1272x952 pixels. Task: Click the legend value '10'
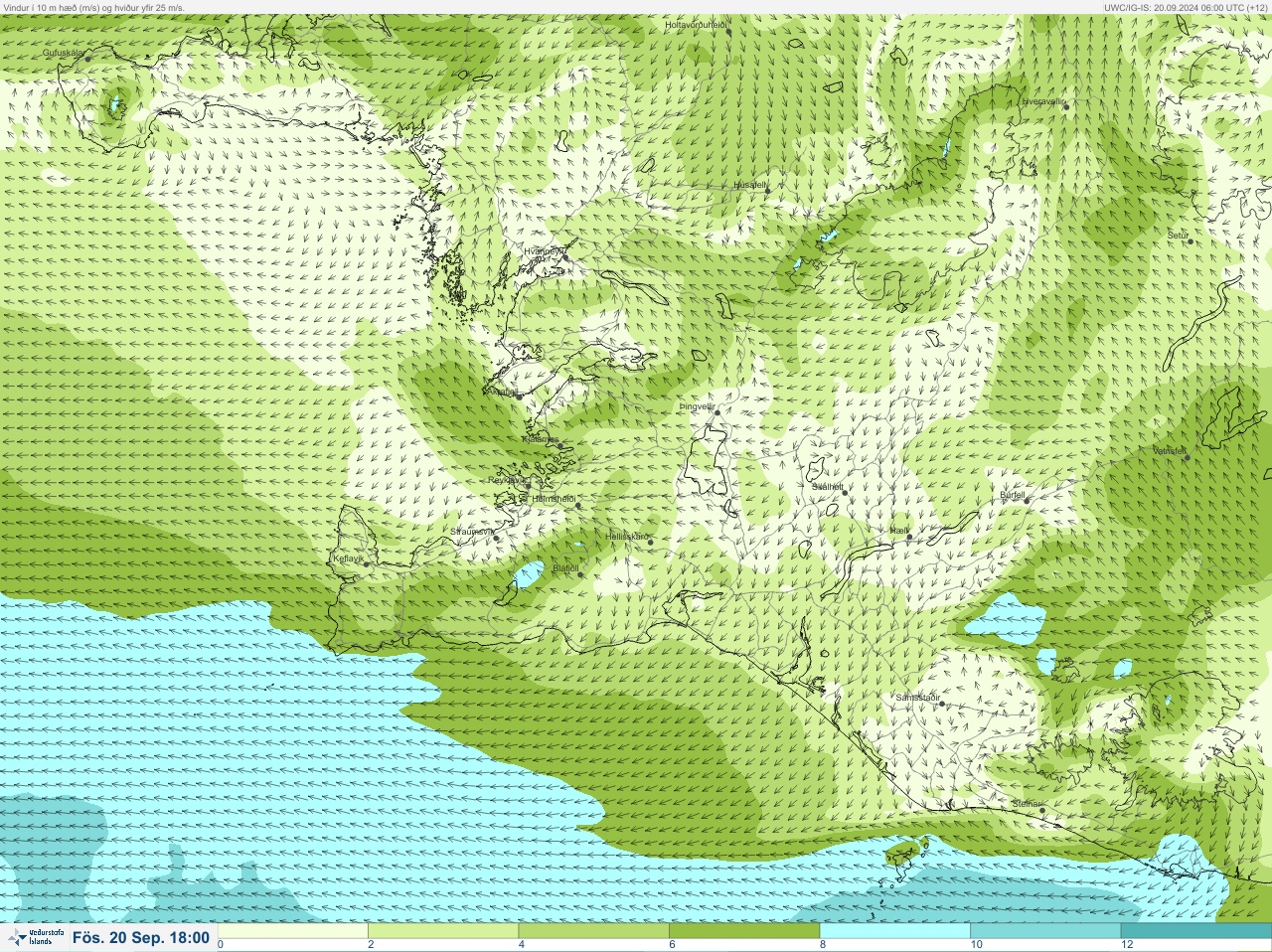pos(976,945)
